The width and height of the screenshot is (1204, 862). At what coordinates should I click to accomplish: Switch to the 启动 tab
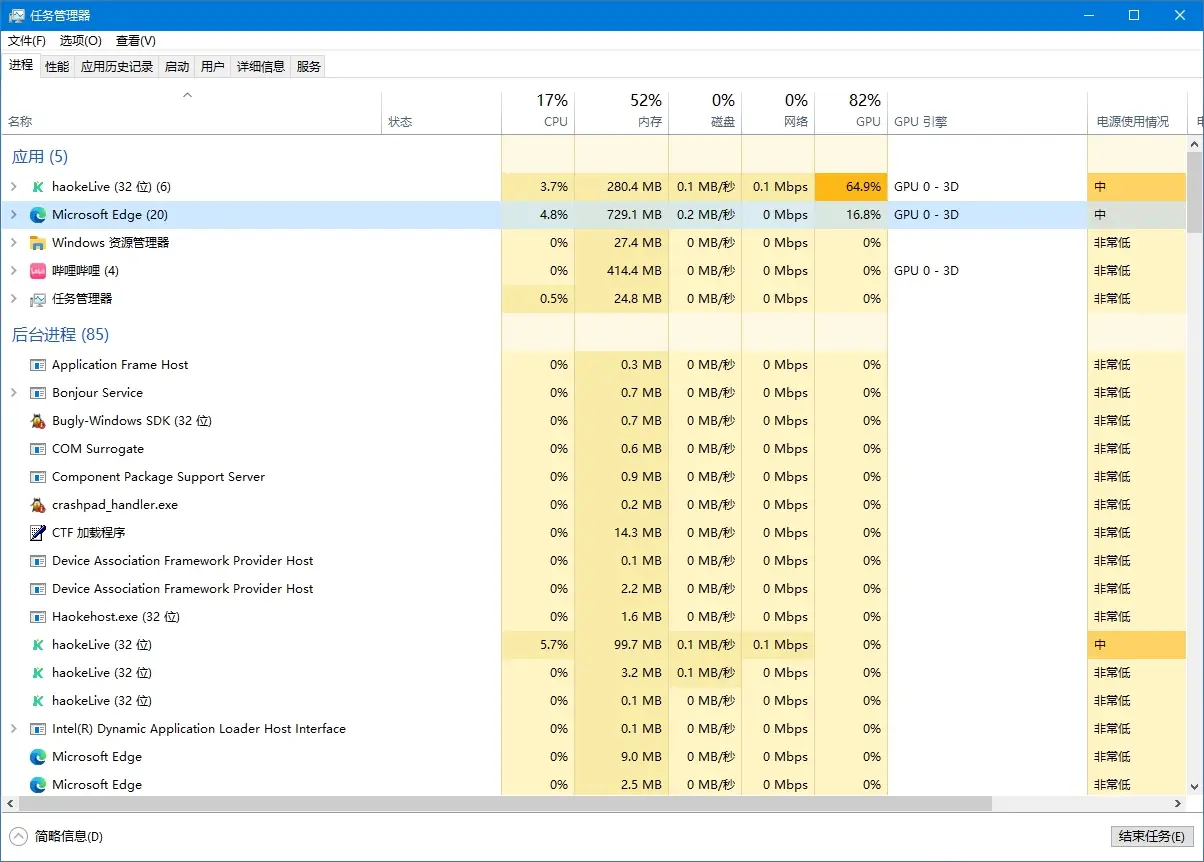(x=177, y=67)
